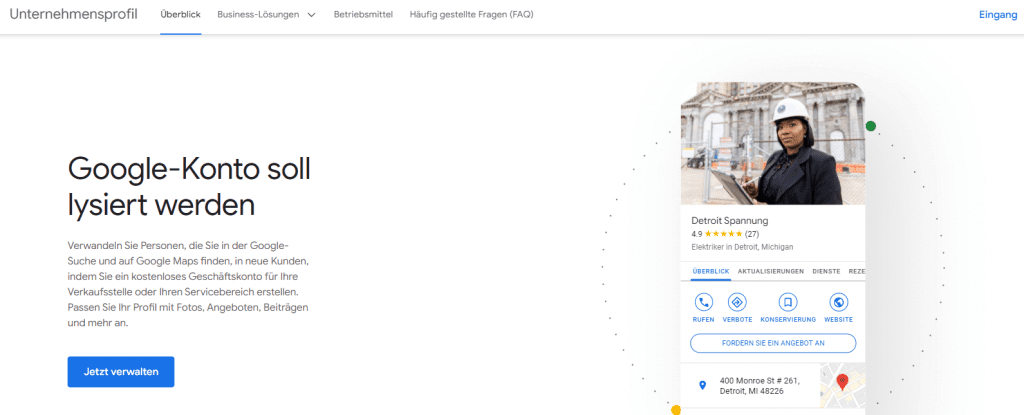Click the red map marker
The height and width of the screenshot is (415, 1024).
(842, 381)
